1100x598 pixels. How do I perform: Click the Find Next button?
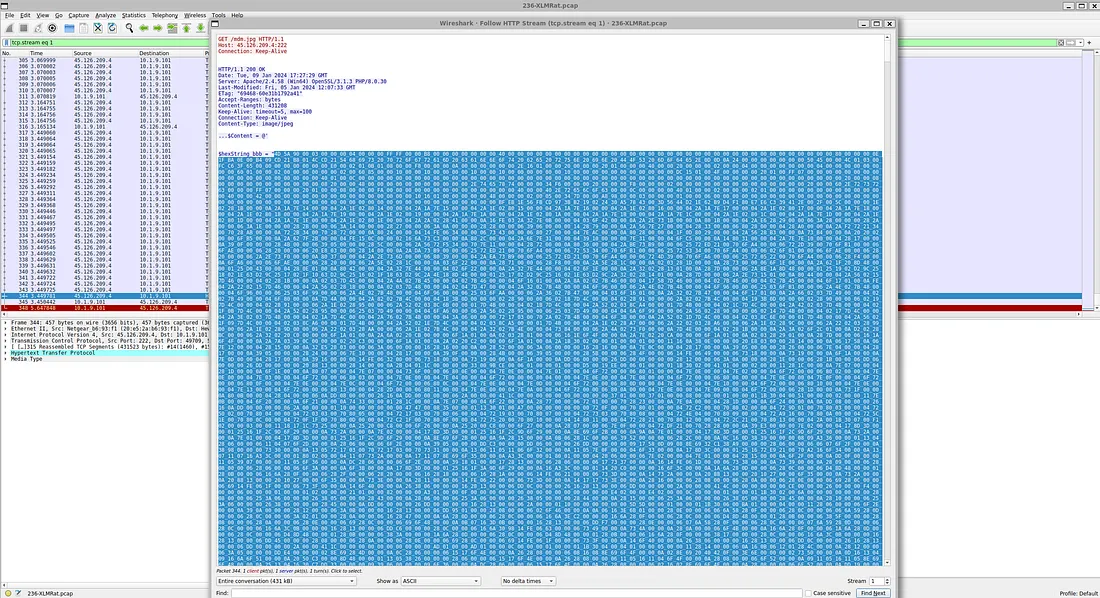873,593
